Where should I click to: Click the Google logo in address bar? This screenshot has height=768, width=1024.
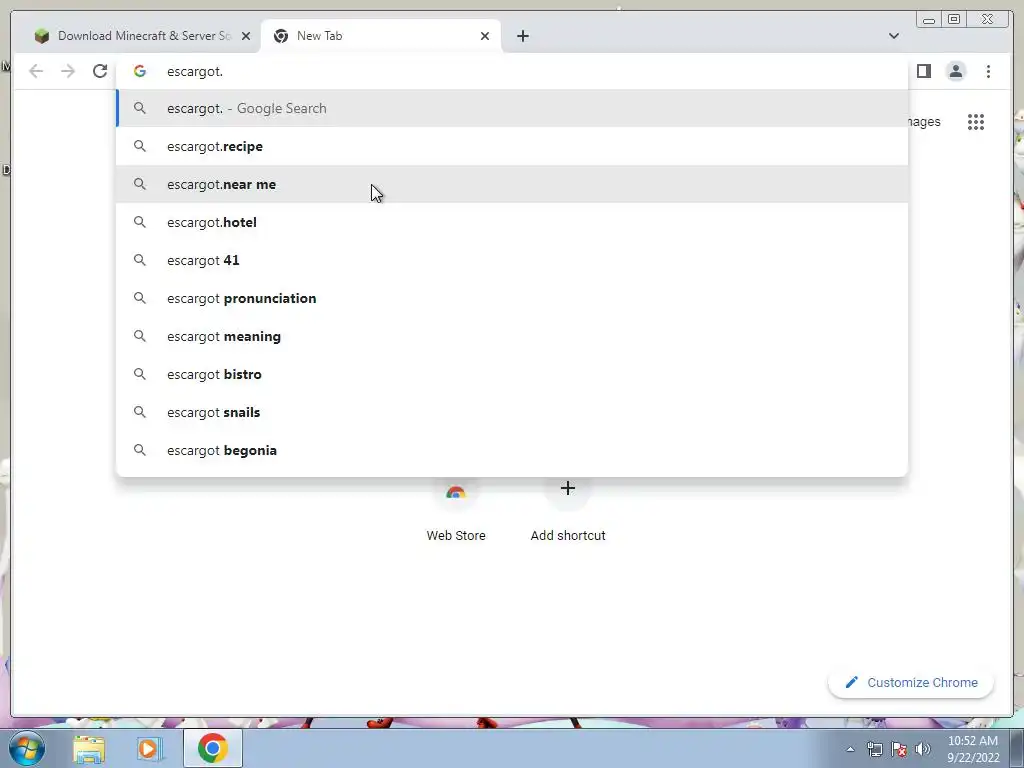(140, 71)
